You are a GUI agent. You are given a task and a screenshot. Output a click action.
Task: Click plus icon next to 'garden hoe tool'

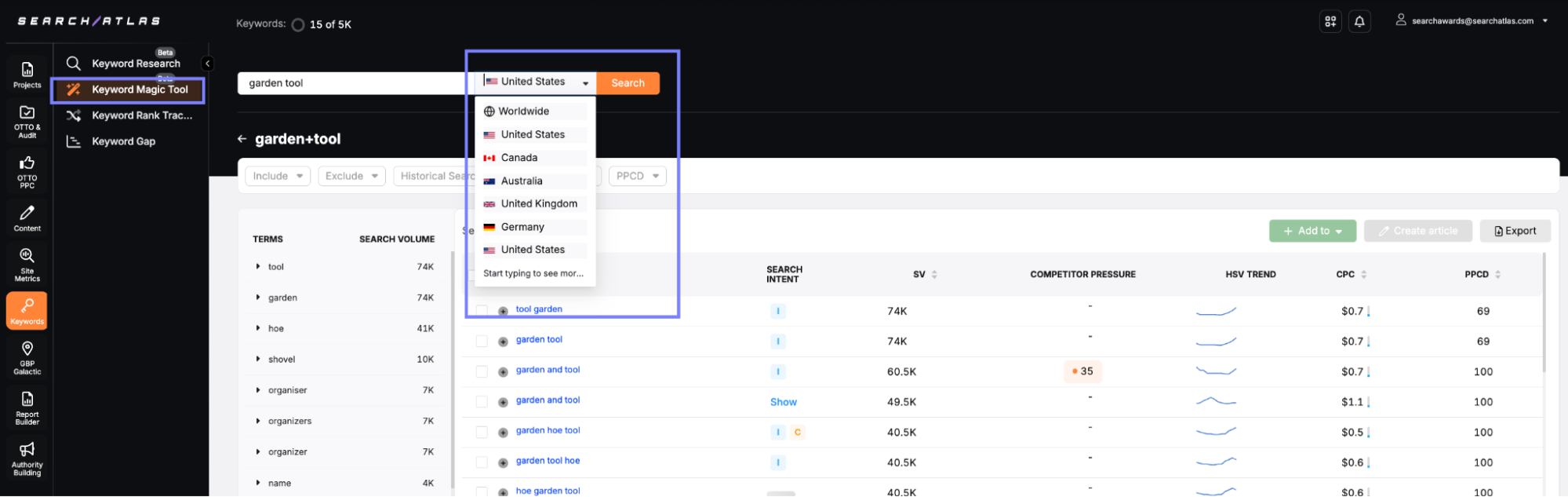pos(503,433)
